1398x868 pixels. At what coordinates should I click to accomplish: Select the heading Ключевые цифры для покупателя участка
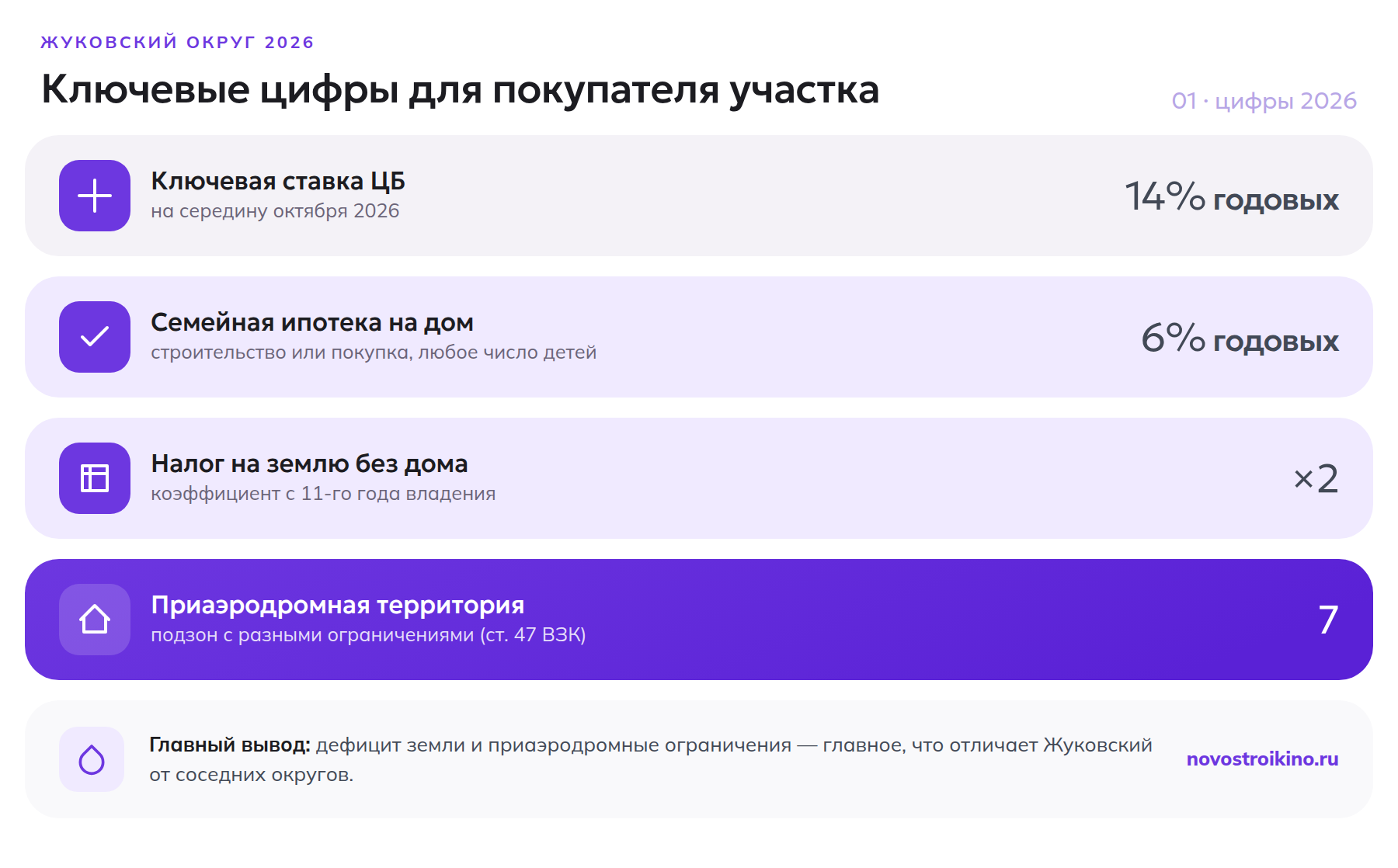(460, 89)
